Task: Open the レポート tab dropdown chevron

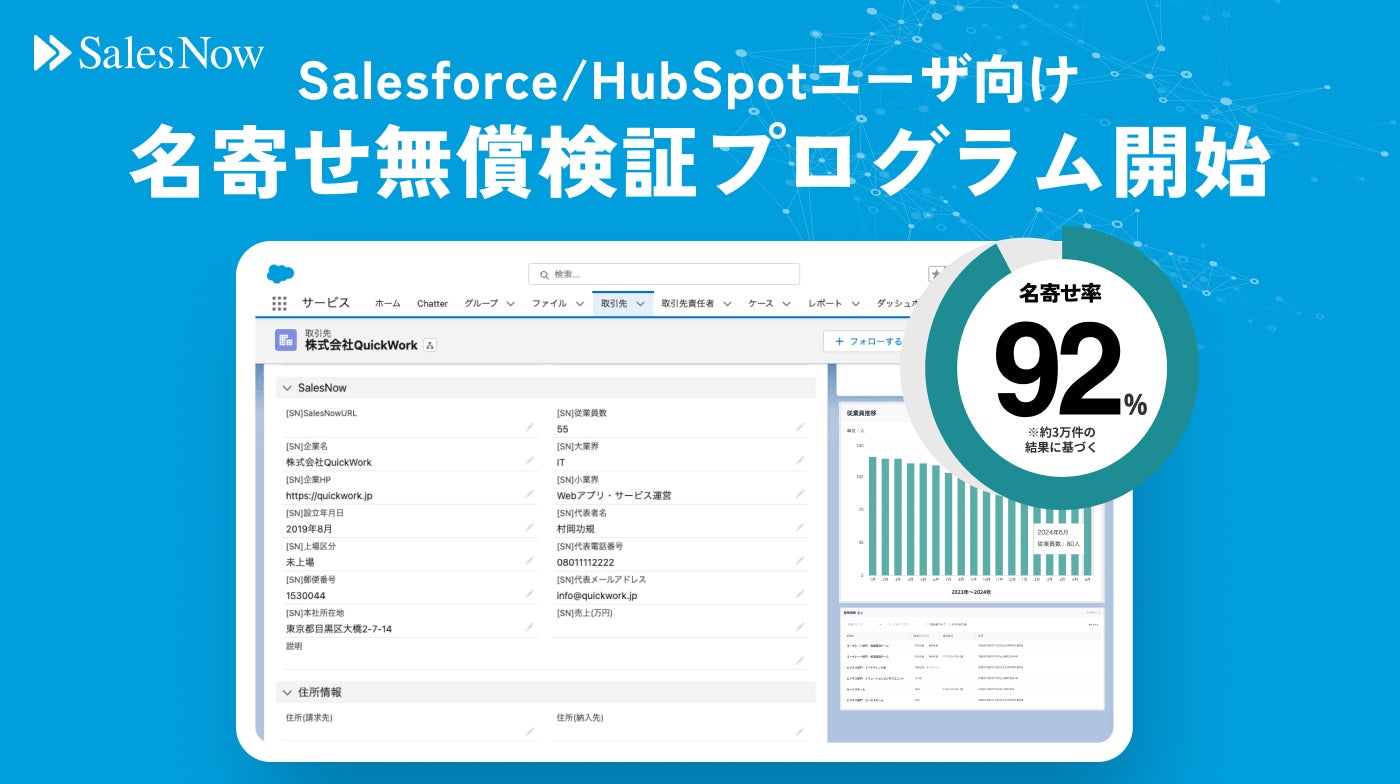Action: [856, 304]
